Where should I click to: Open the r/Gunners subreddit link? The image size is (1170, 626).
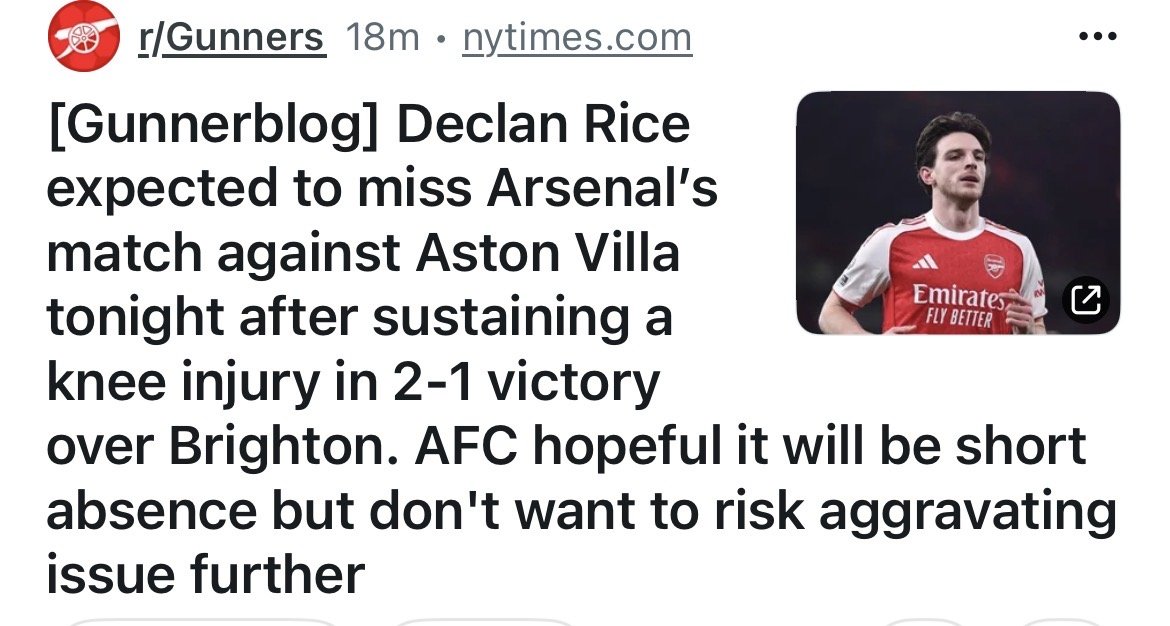click(231, 38)
